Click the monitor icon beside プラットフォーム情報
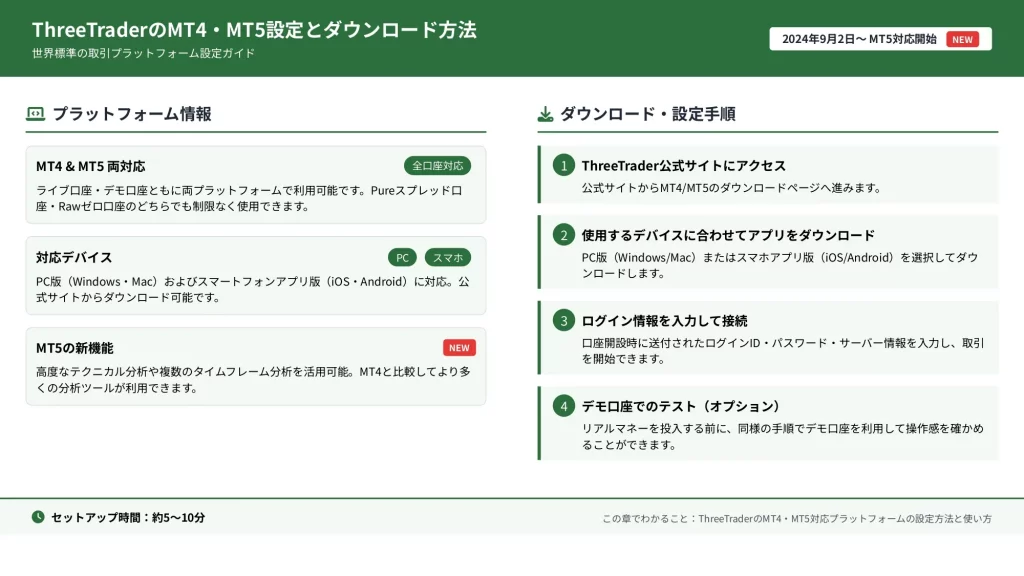Viewport: 1024px width, 576px height. 35,114
